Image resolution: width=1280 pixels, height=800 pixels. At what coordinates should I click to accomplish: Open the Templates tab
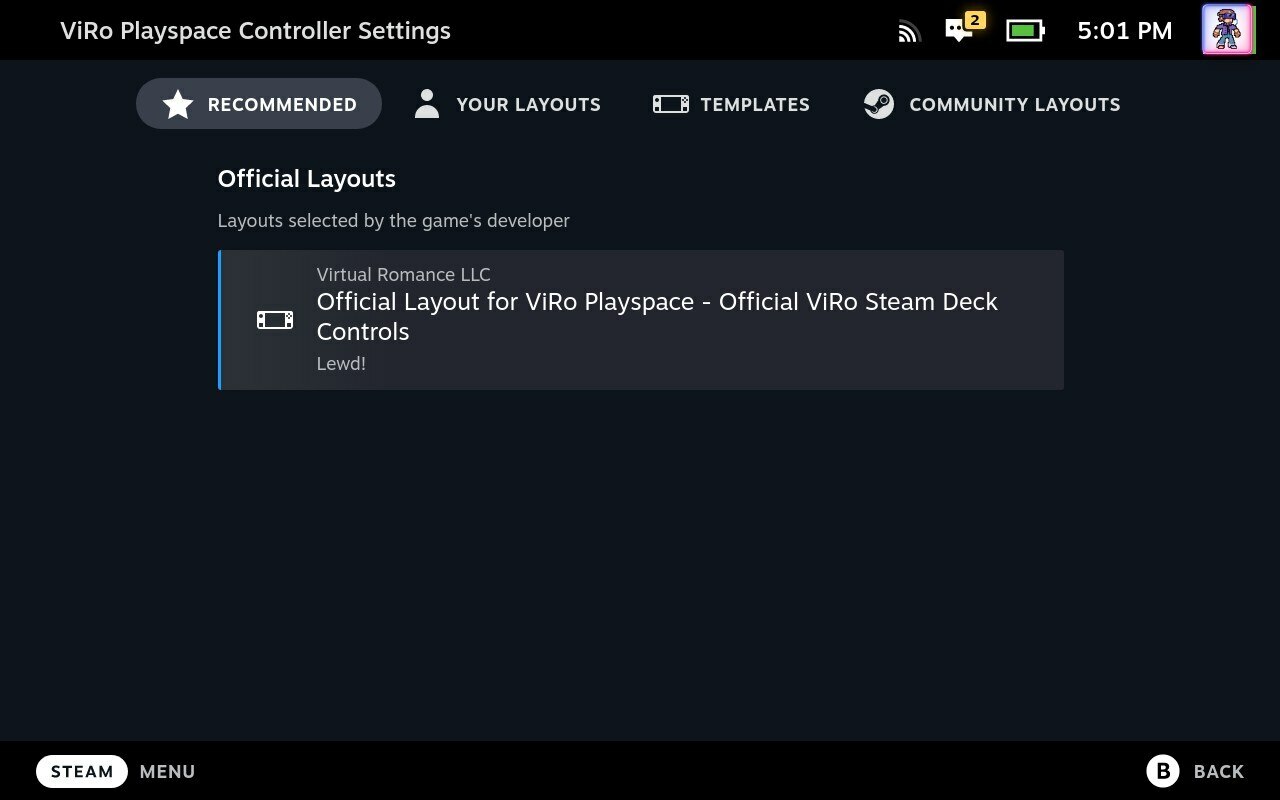(756, 104)
